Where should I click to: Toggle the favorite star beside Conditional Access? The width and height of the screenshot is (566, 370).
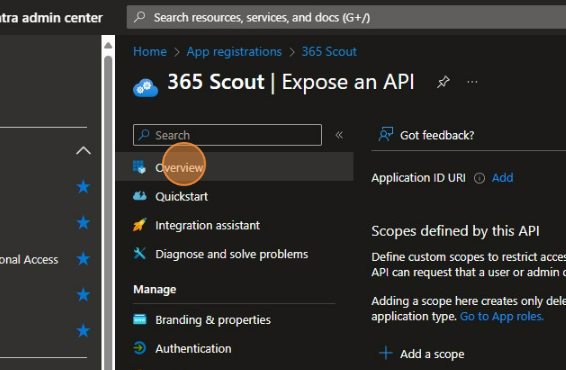83,259
